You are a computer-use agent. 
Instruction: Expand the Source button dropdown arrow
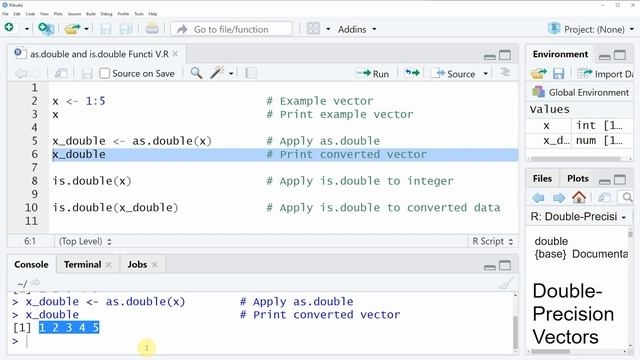click(x=485, y=74)
